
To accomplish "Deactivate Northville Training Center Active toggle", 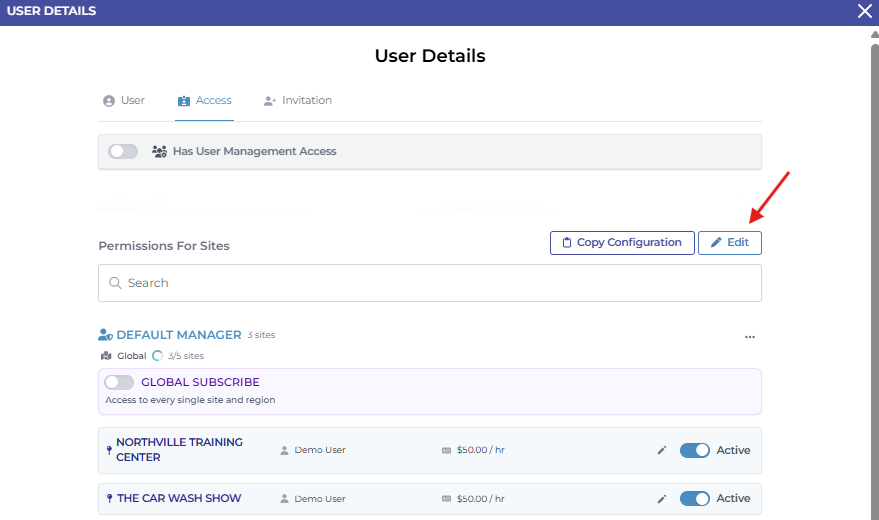I will tap(694, 450).
